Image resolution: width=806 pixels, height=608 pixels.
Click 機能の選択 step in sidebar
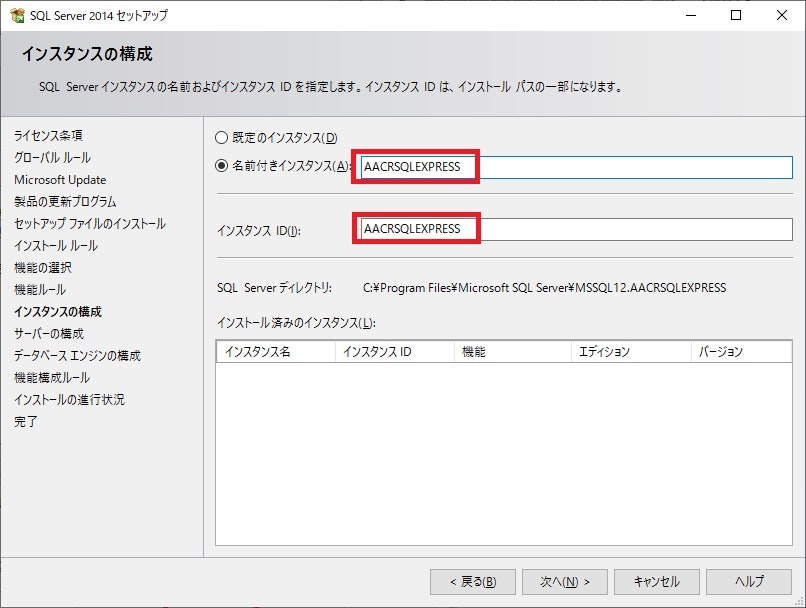point(43,267)
